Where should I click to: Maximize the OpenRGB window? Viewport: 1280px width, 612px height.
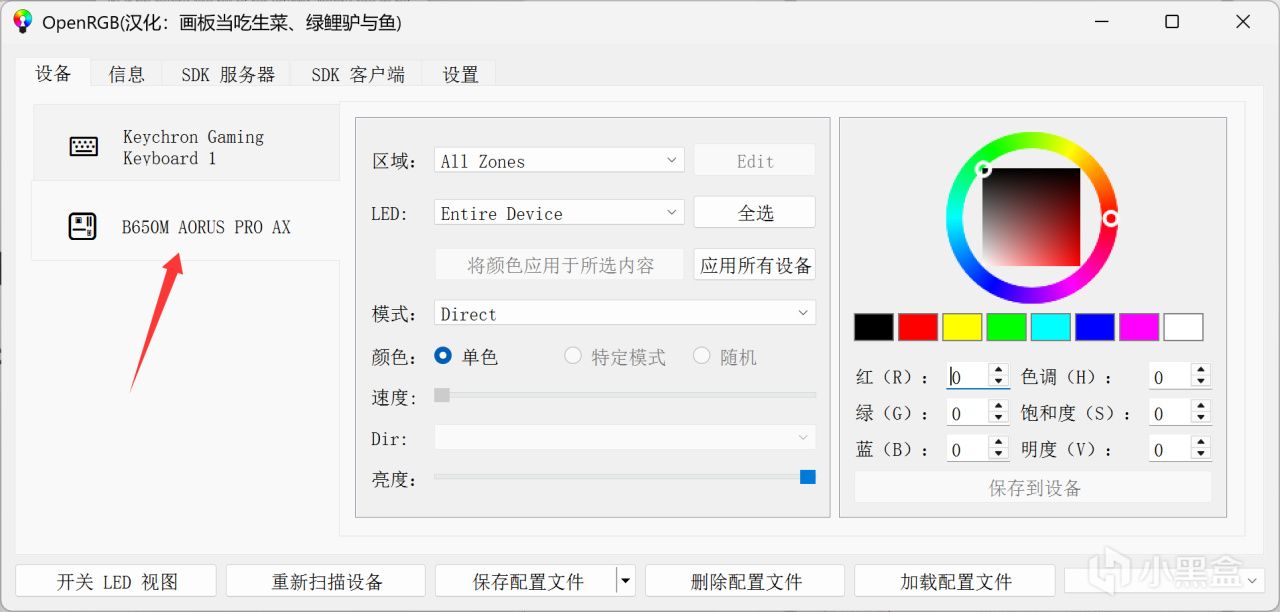coord(1172,21)
